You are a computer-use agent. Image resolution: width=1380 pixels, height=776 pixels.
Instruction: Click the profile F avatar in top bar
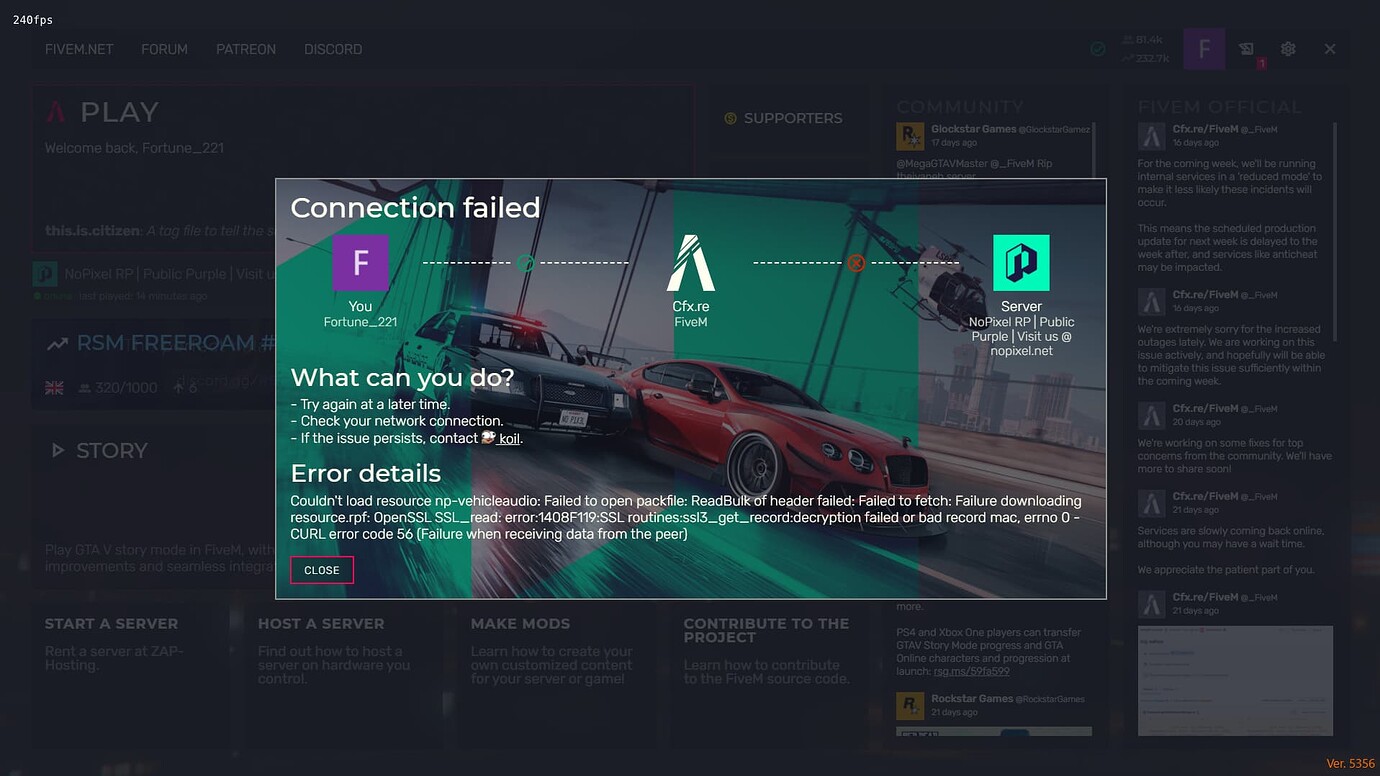click(x=1204, y=49)
